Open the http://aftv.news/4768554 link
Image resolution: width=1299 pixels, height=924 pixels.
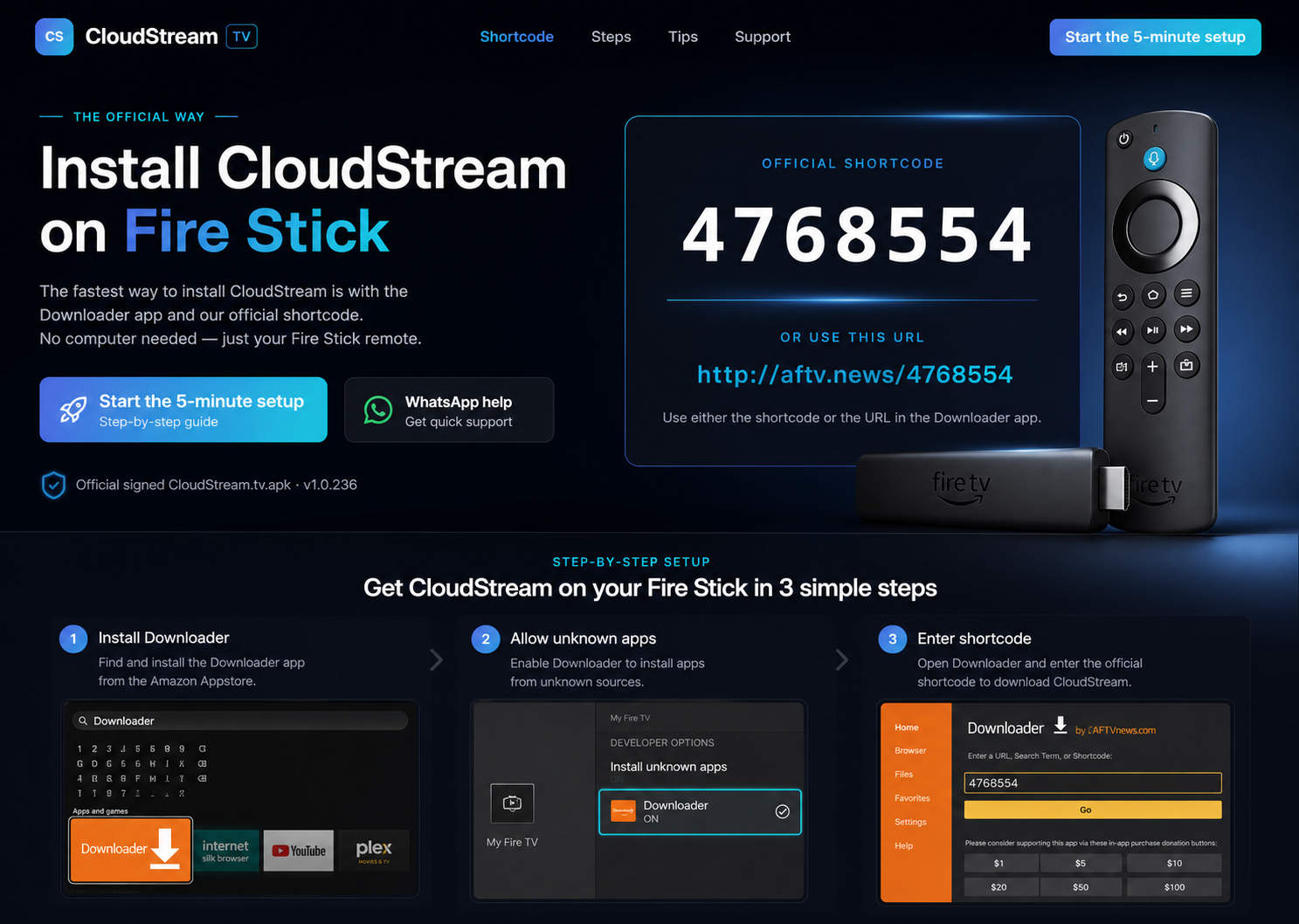coord(854,375)
